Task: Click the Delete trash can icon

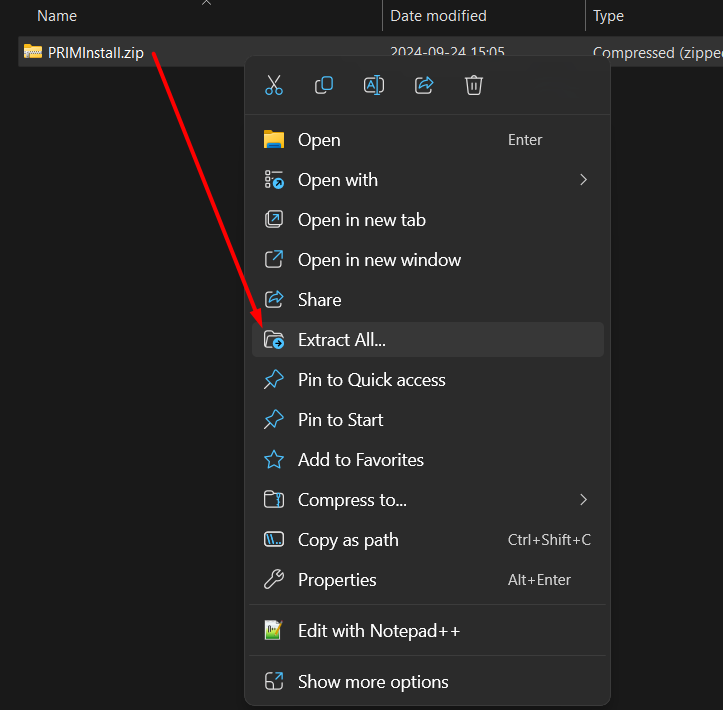Action: [474, 86]
